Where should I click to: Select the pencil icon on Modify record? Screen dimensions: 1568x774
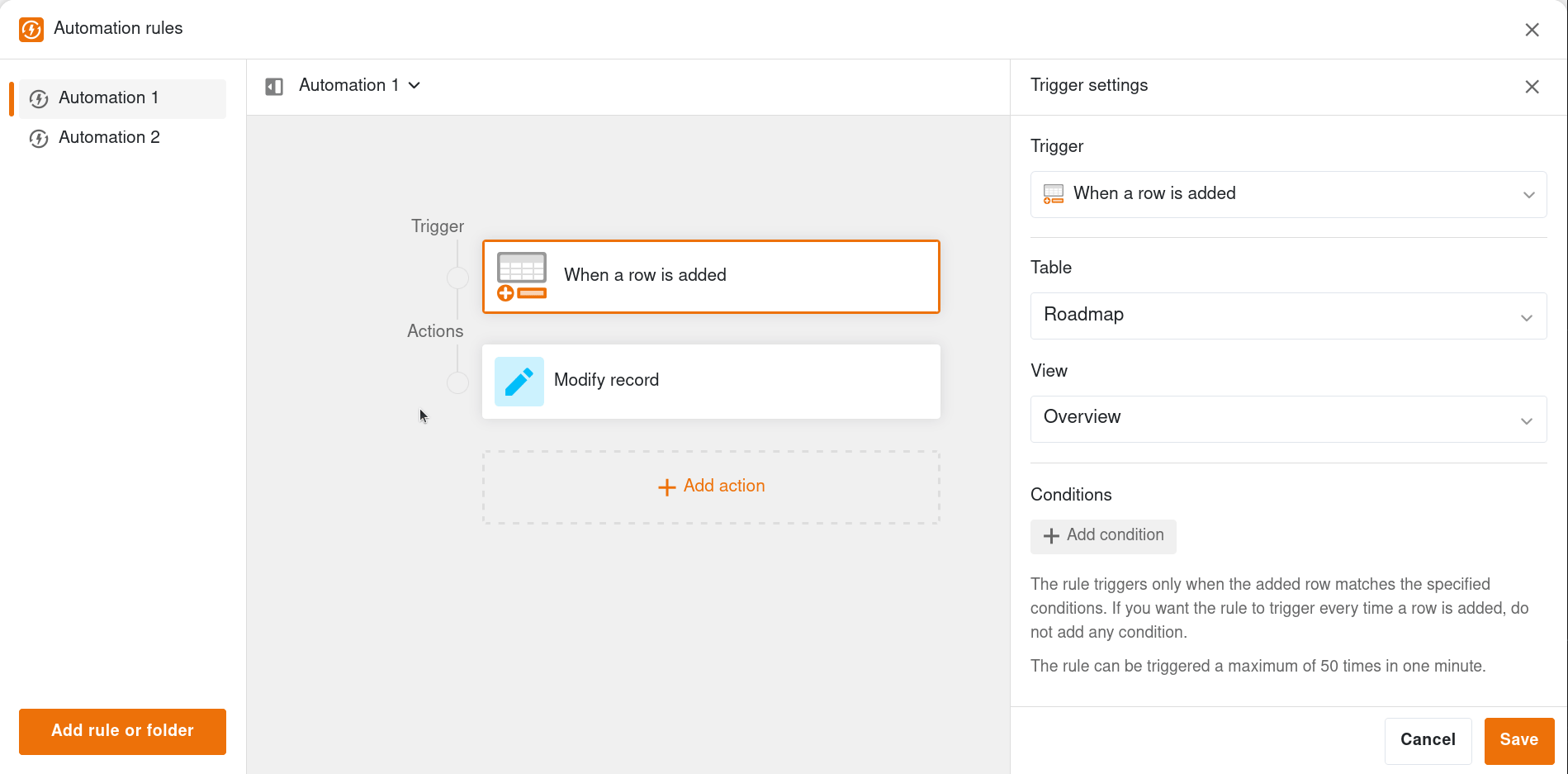click(519, 381)
